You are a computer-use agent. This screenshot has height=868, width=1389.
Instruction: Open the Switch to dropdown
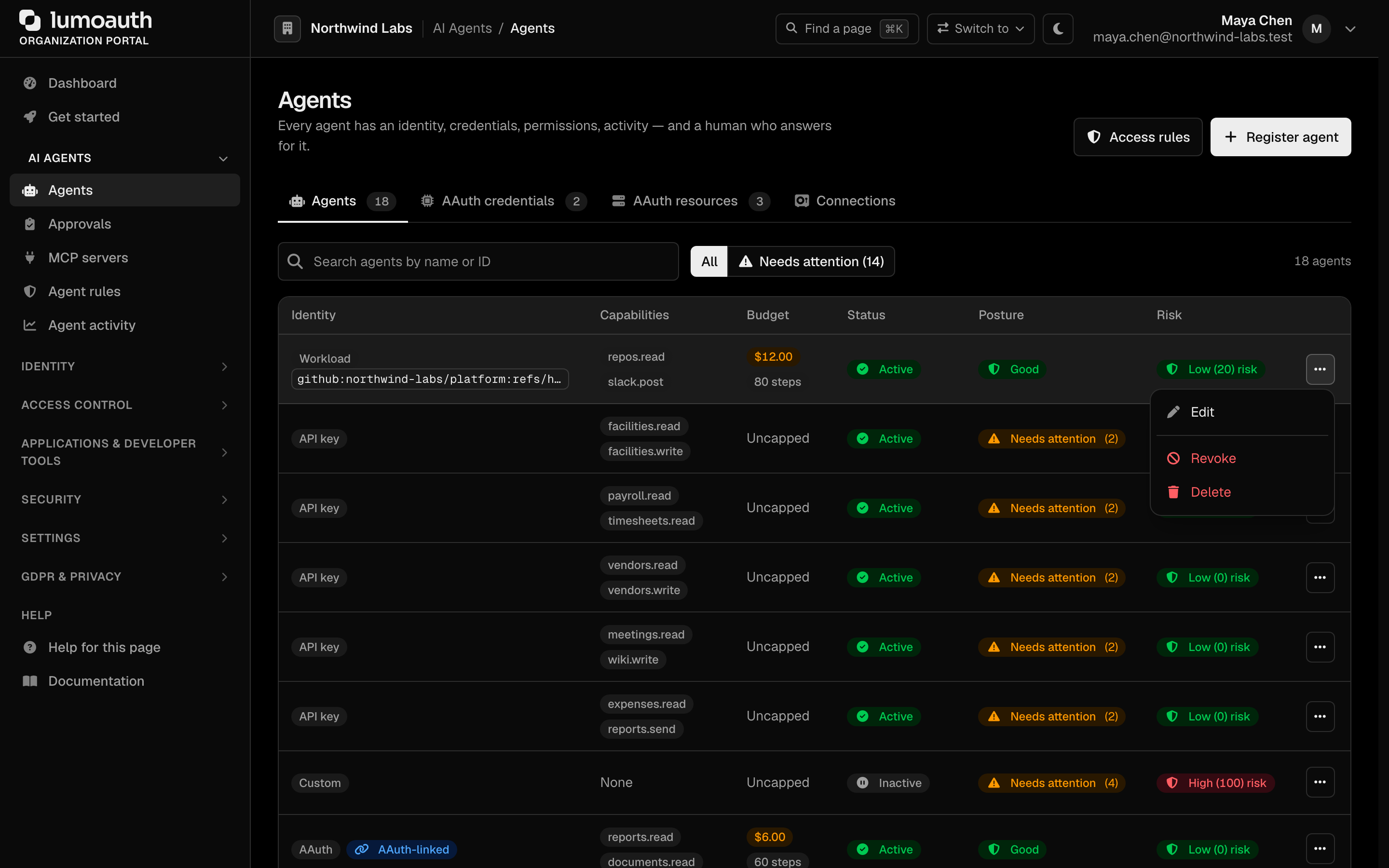point(980,28)
